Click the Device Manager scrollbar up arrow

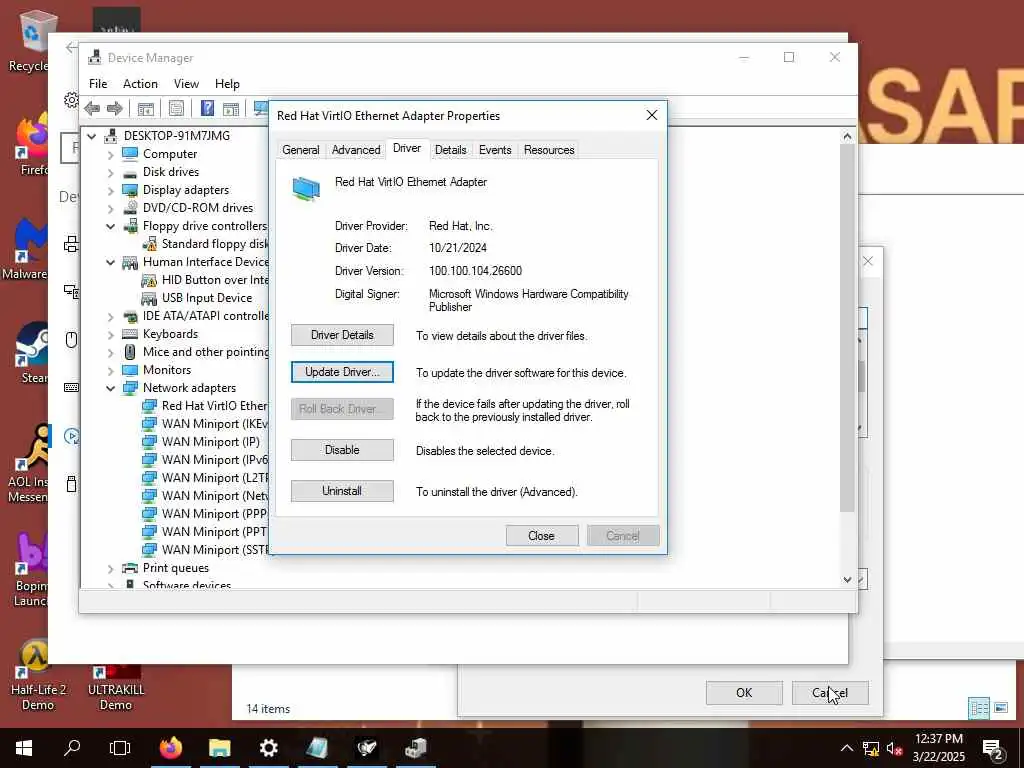click(847, 136)
